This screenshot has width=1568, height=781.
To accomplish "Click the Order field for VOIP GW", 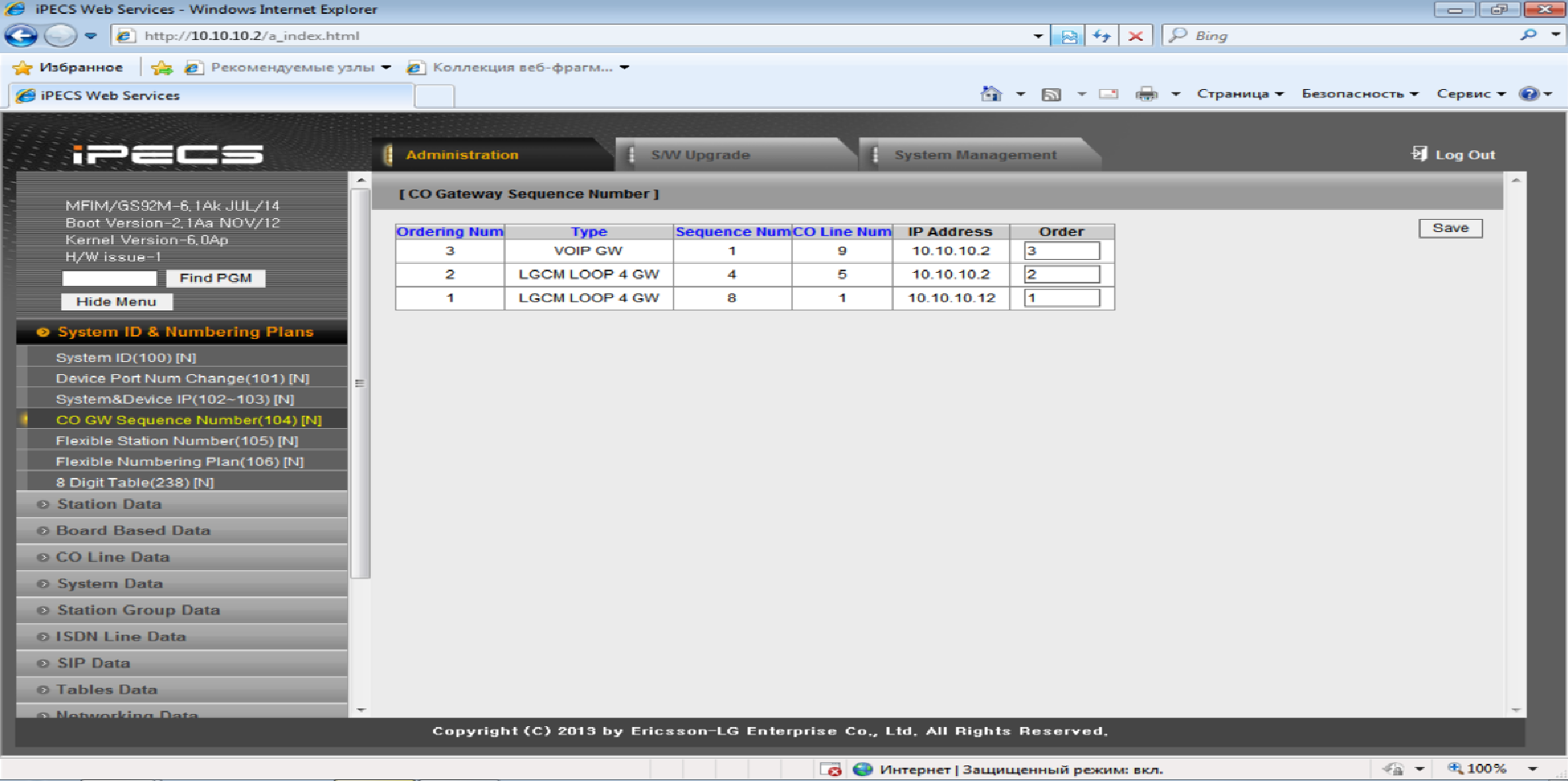I will point(1061,251).
